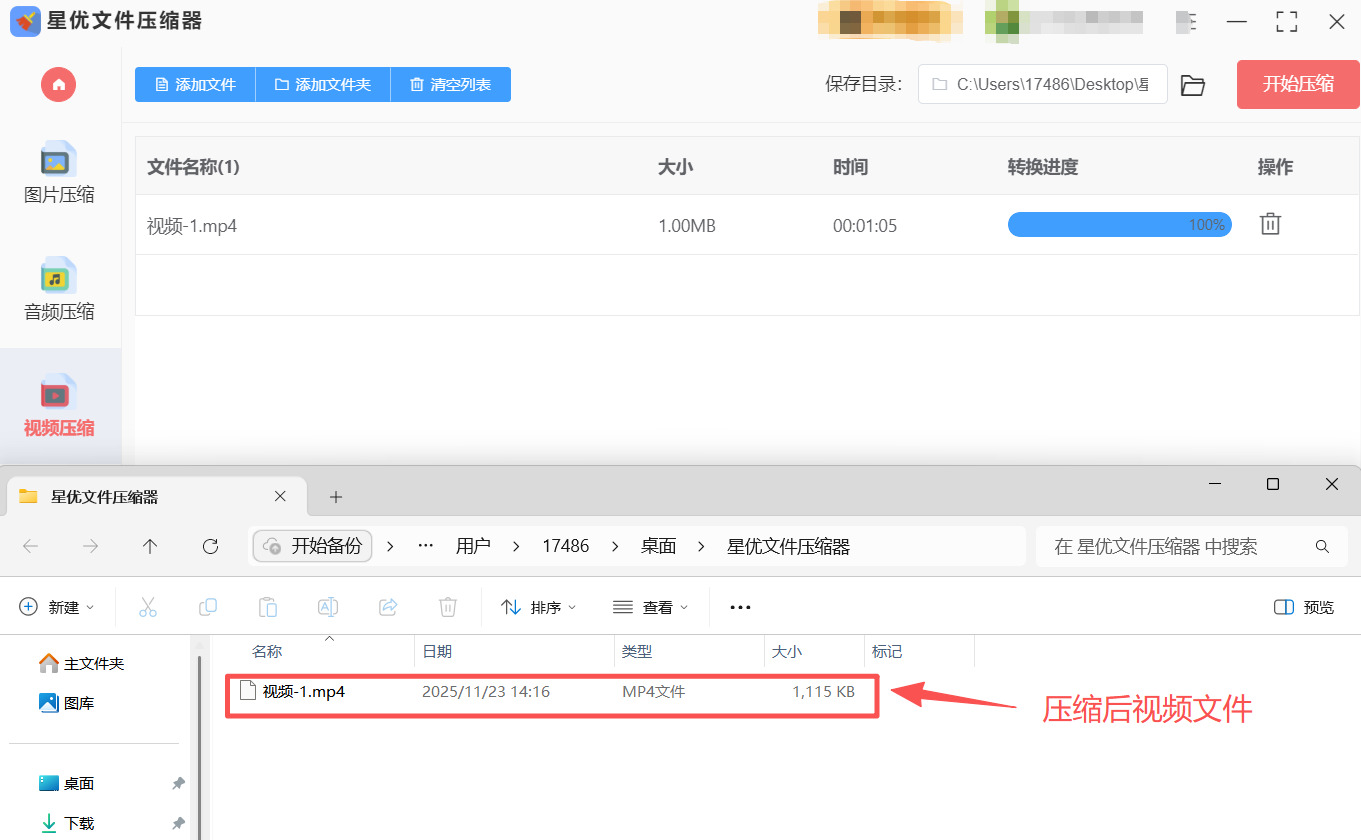
Task: Unpin 桌面 using its pin icon
Action: click(178, 783)
